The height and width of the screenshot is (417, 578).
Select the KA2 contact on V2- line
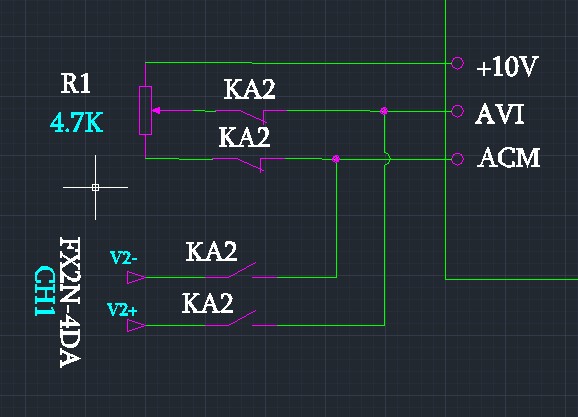click(x=241, y=270)
